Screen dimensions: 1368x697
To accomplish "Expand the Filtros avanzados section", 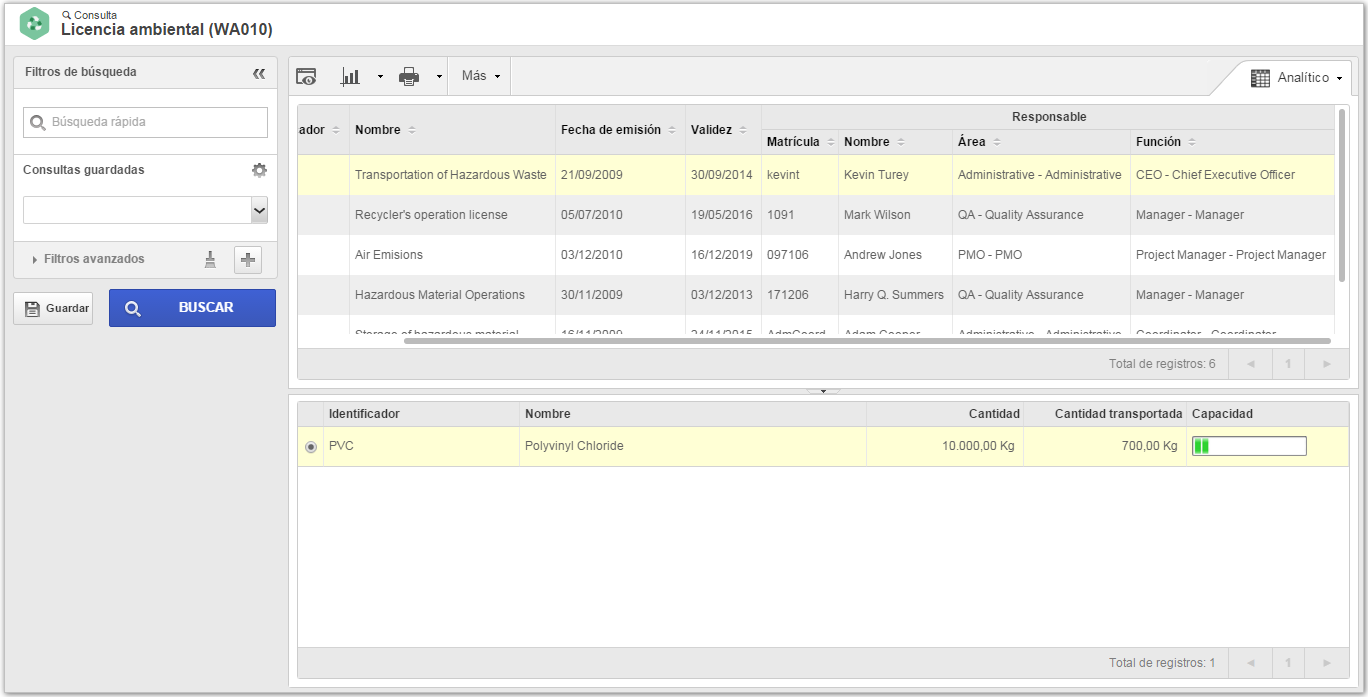I will tap(94, 259).
